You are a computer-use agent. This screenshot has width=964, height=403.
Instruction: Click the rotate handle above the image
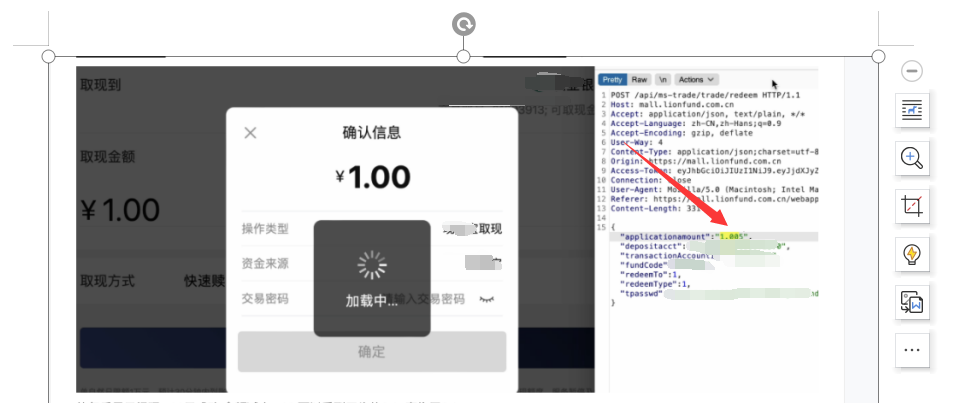pos(463,24)
